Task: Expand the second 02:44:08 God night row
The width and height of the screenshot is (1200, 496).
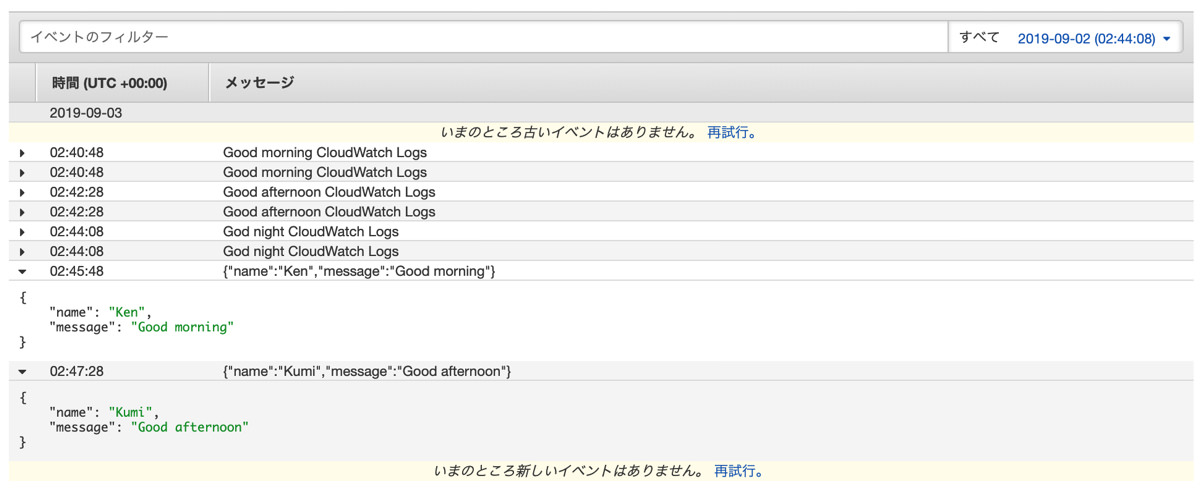Action: (x=23, y=252)
